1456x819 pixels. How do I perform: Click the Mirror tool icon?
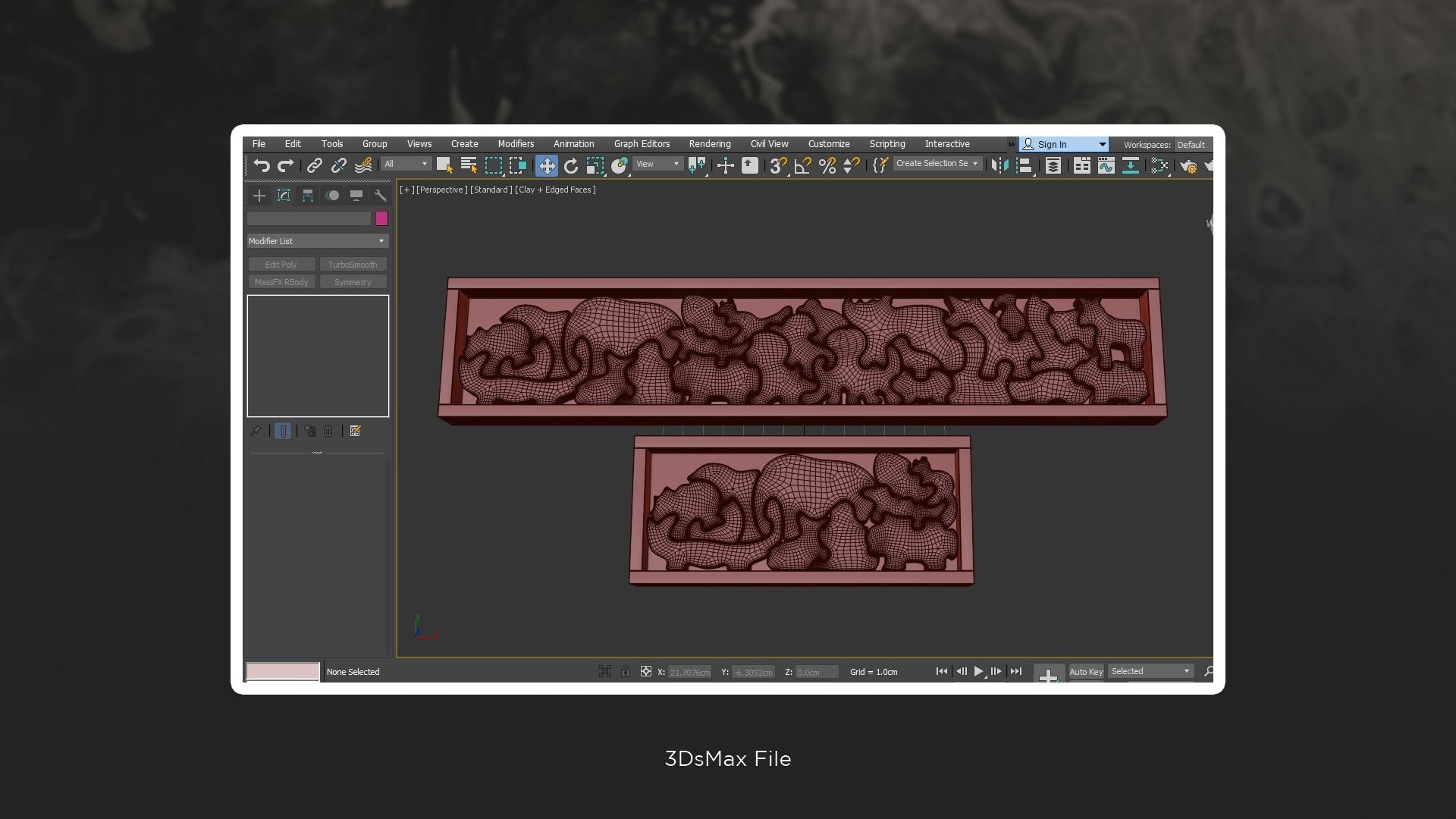[x=1000, y=165]
